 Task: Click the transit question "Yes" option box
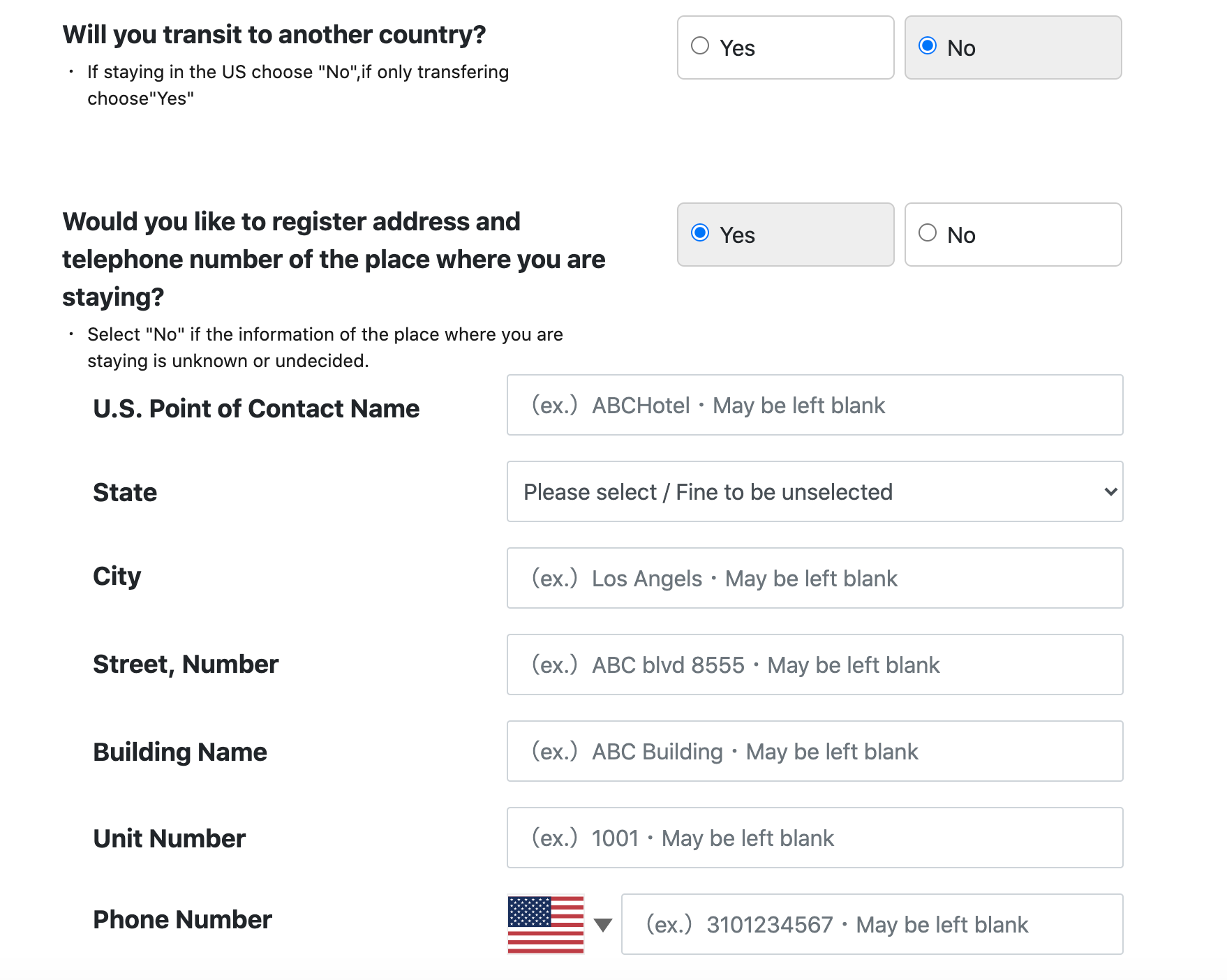click(785, 47)
